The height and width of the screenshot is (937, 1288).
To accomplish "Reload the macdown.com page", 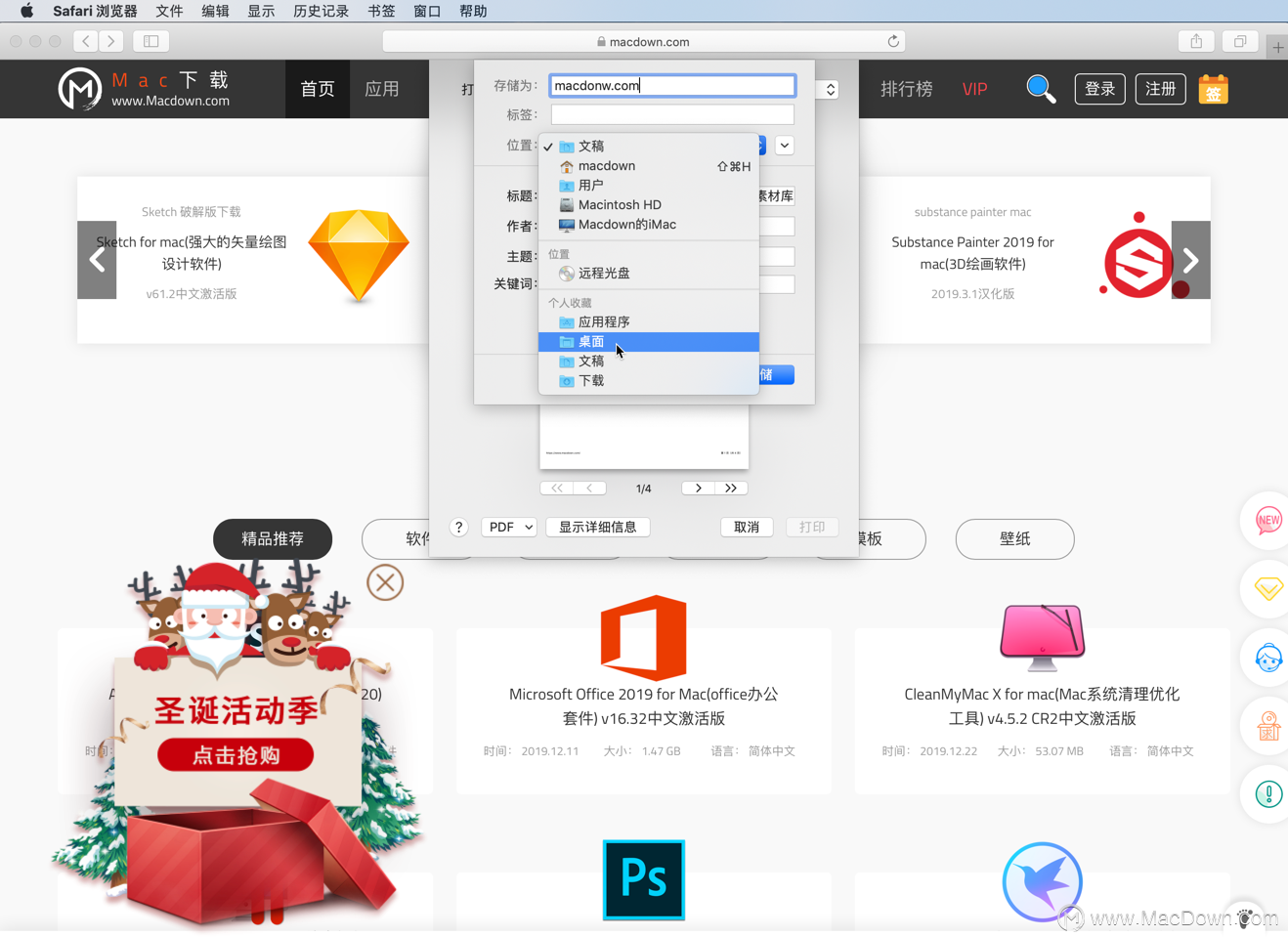I will (x=893, y=41).
